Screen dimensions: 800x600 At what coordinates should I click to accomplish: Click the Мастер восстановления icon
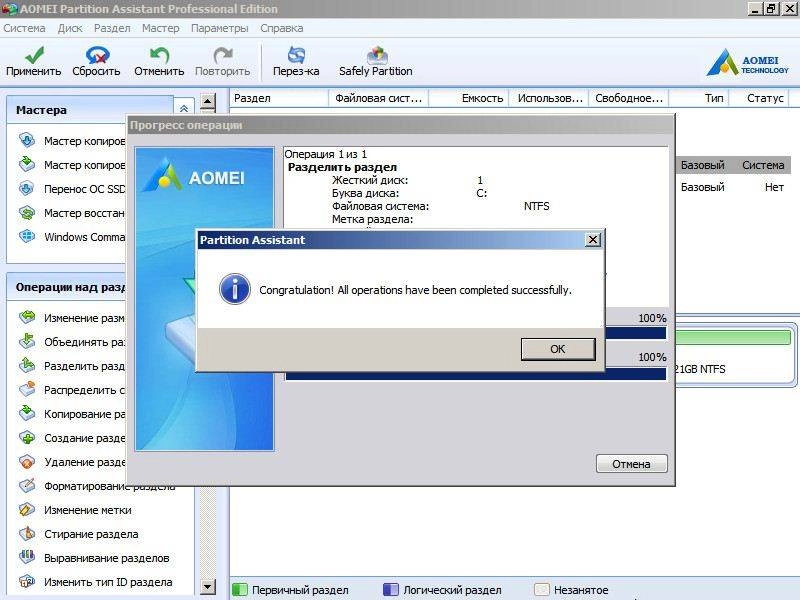(27, 212)
